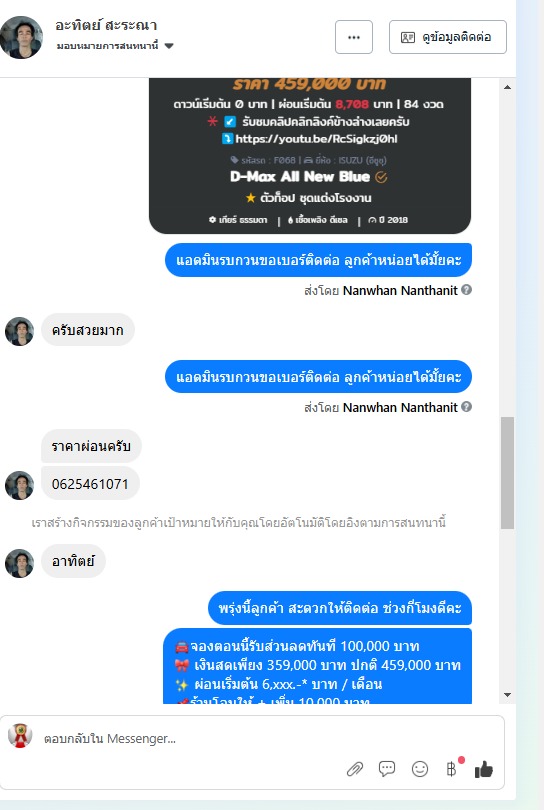Screen dimensions: 544x810
Task: Open อะทิตย์ สะระณา profile picture in header
Action: (21, 37)
